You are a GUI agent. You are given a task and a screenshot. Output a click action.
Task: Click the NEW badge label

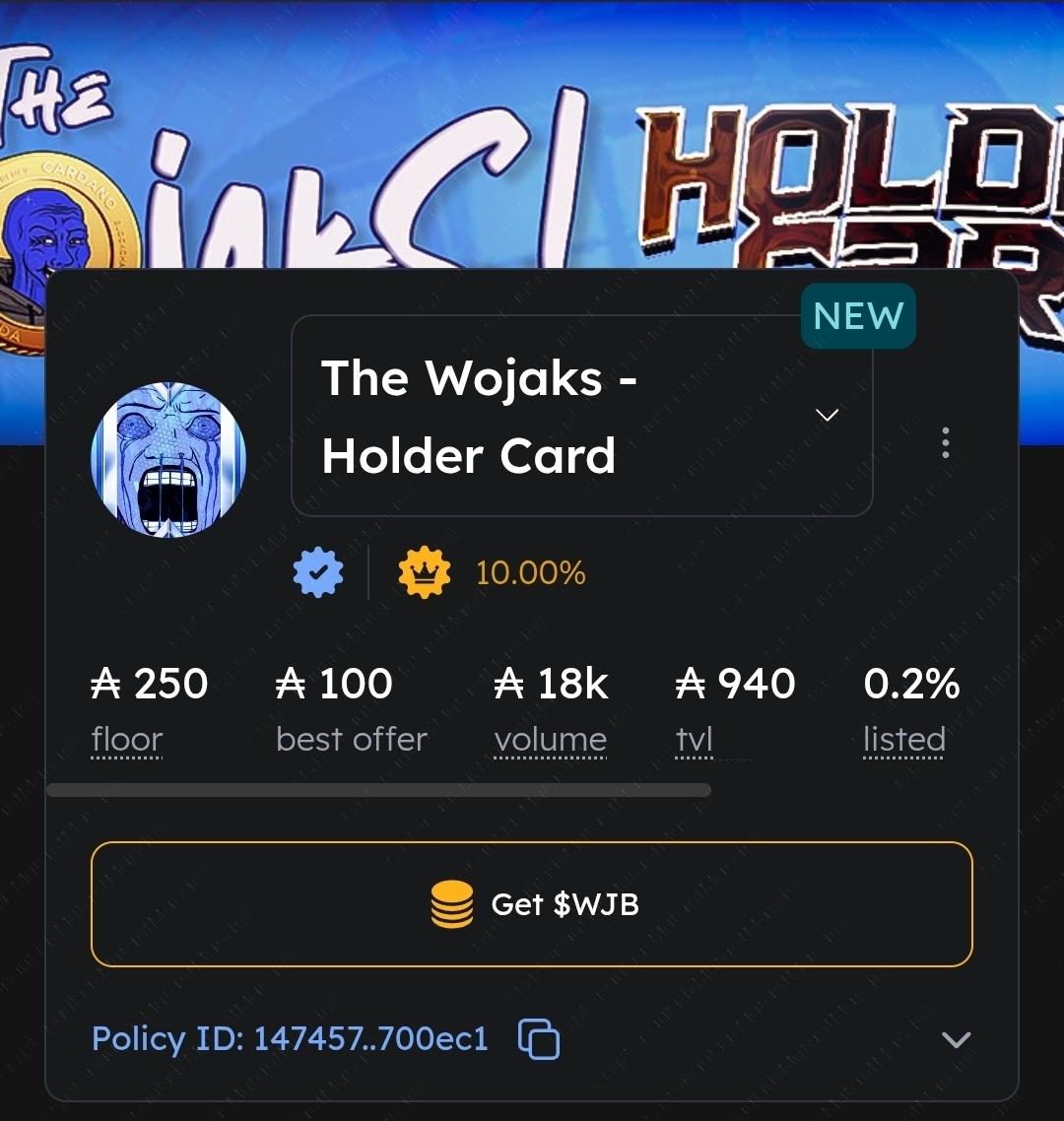[858, 316]
